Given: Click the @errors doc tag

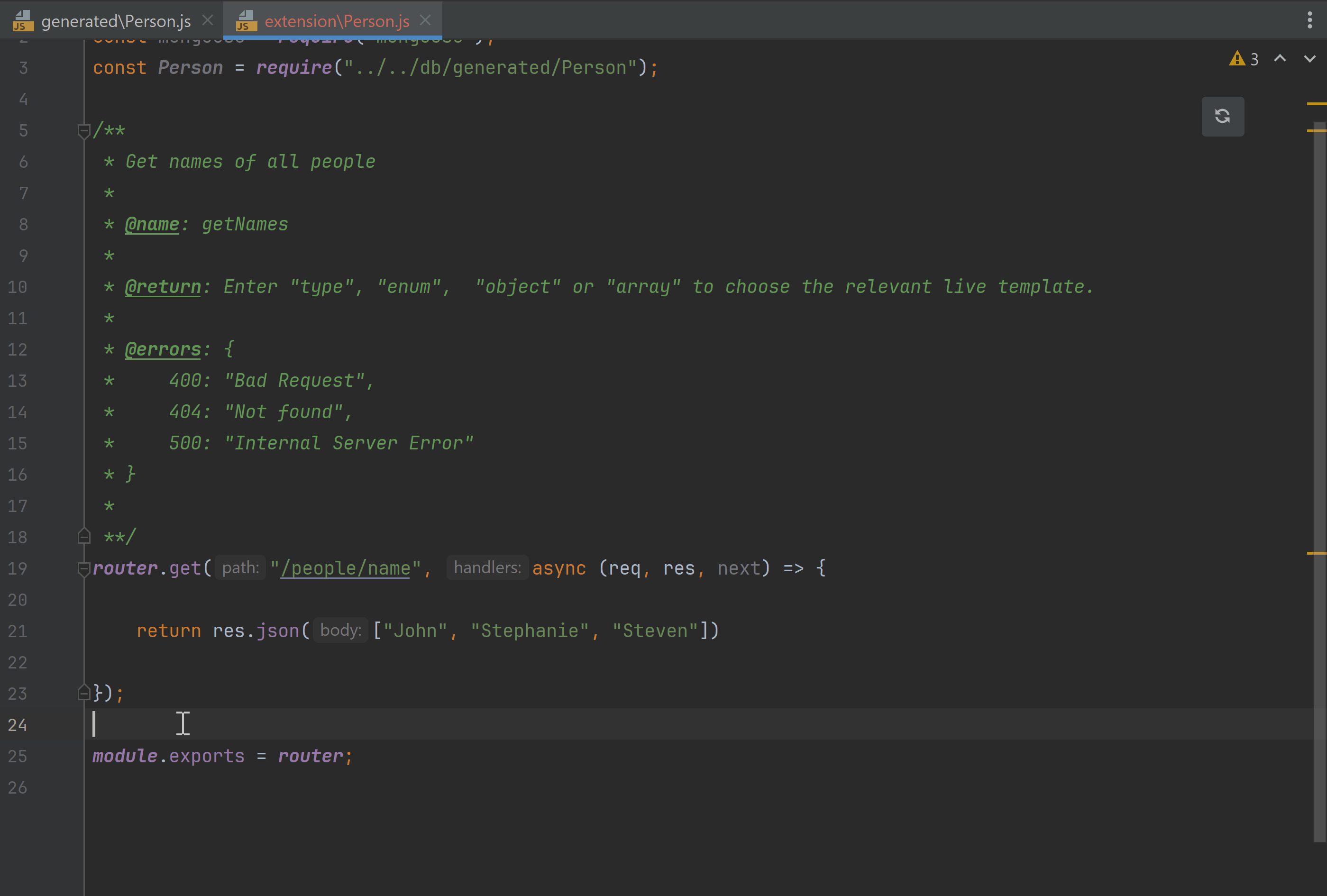Looking at the screenshot, I should [163, 349].
